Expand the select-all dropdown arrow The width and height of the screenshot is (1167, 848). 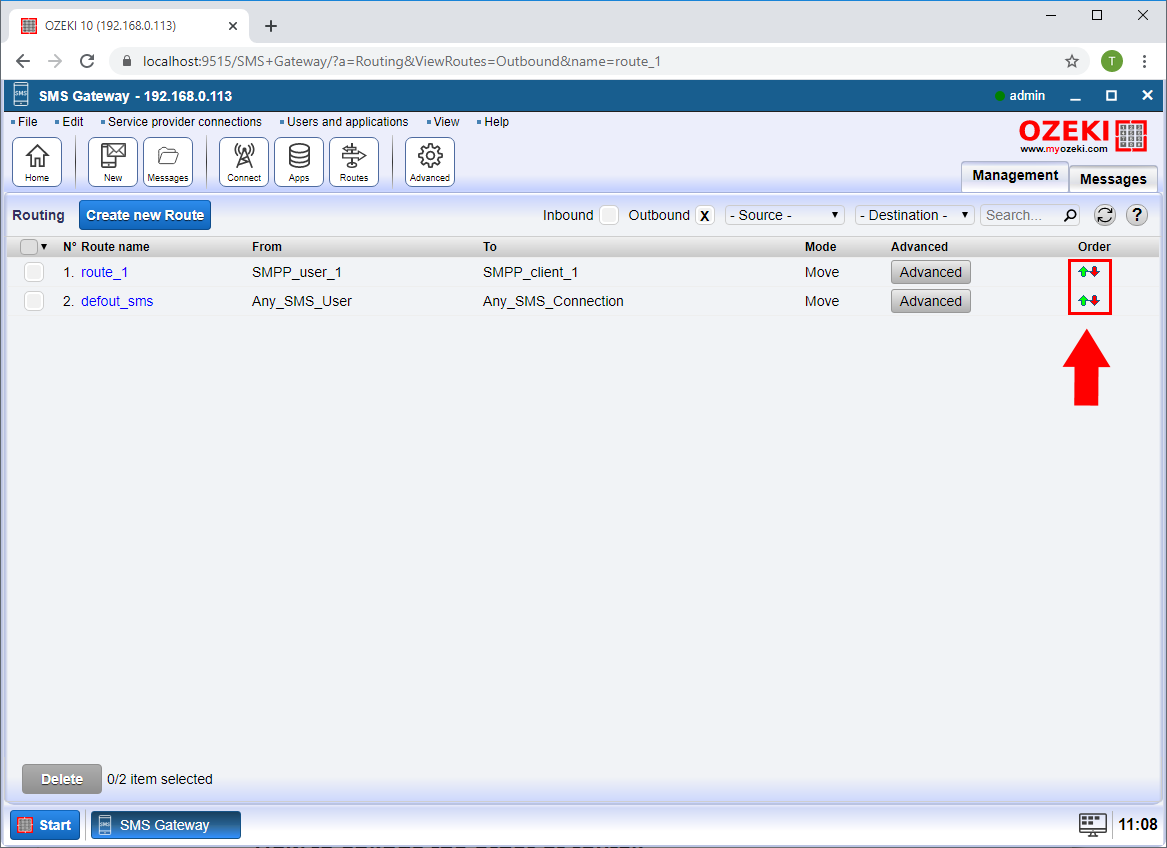click(44, 246)
